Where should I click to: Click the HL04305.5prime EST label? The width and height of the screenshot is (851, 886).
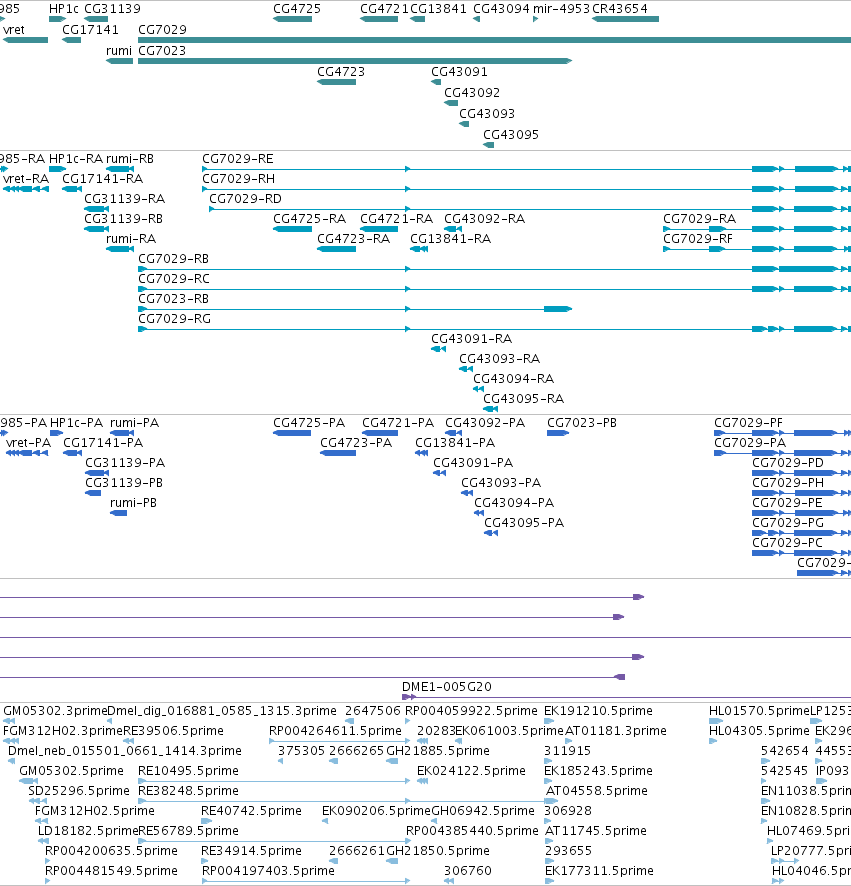coord(759,731)
